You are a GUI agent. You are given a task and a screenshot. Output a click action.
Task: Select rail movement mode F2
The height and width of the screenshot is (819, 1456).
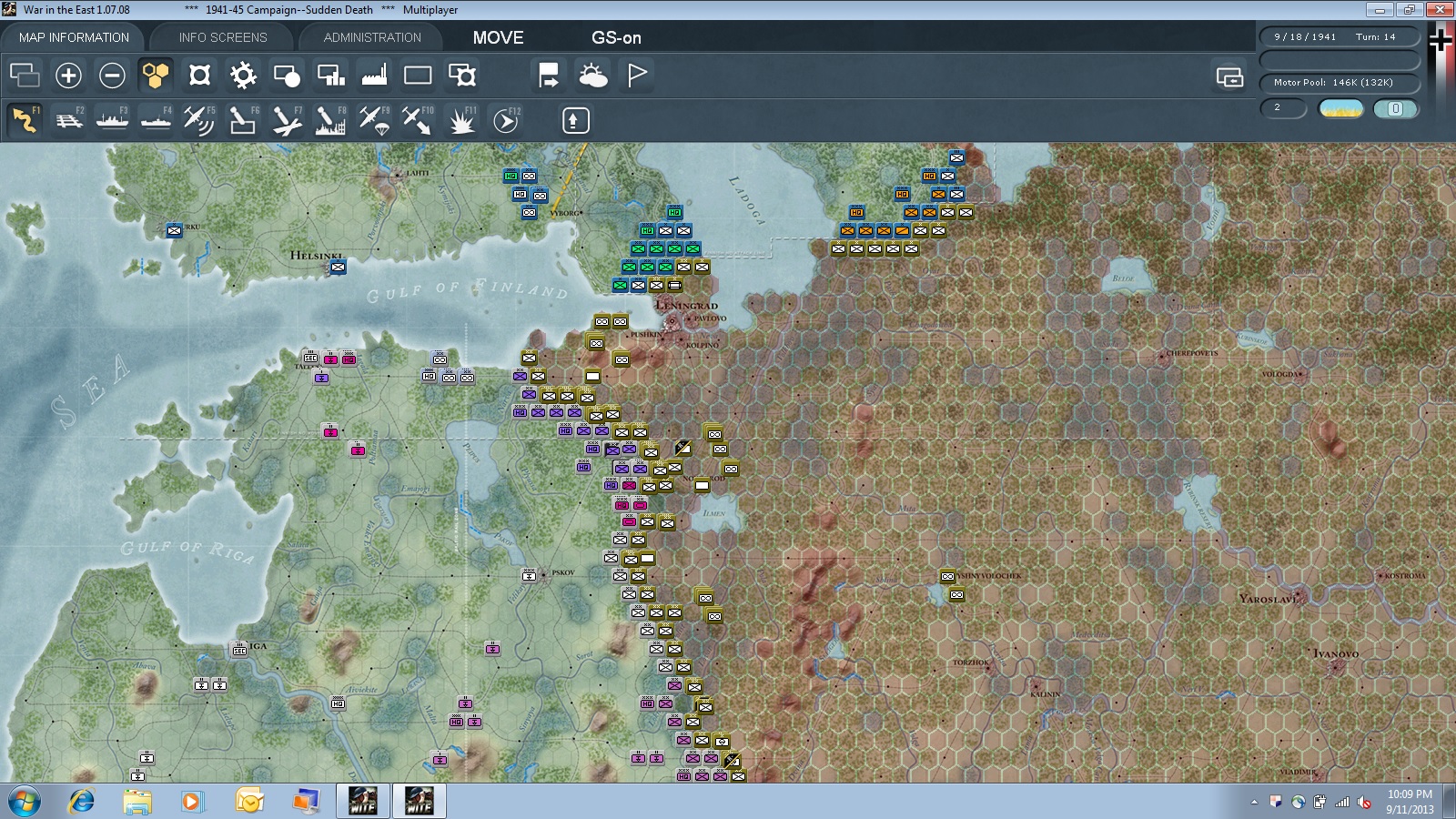click(x=68, y=120)
